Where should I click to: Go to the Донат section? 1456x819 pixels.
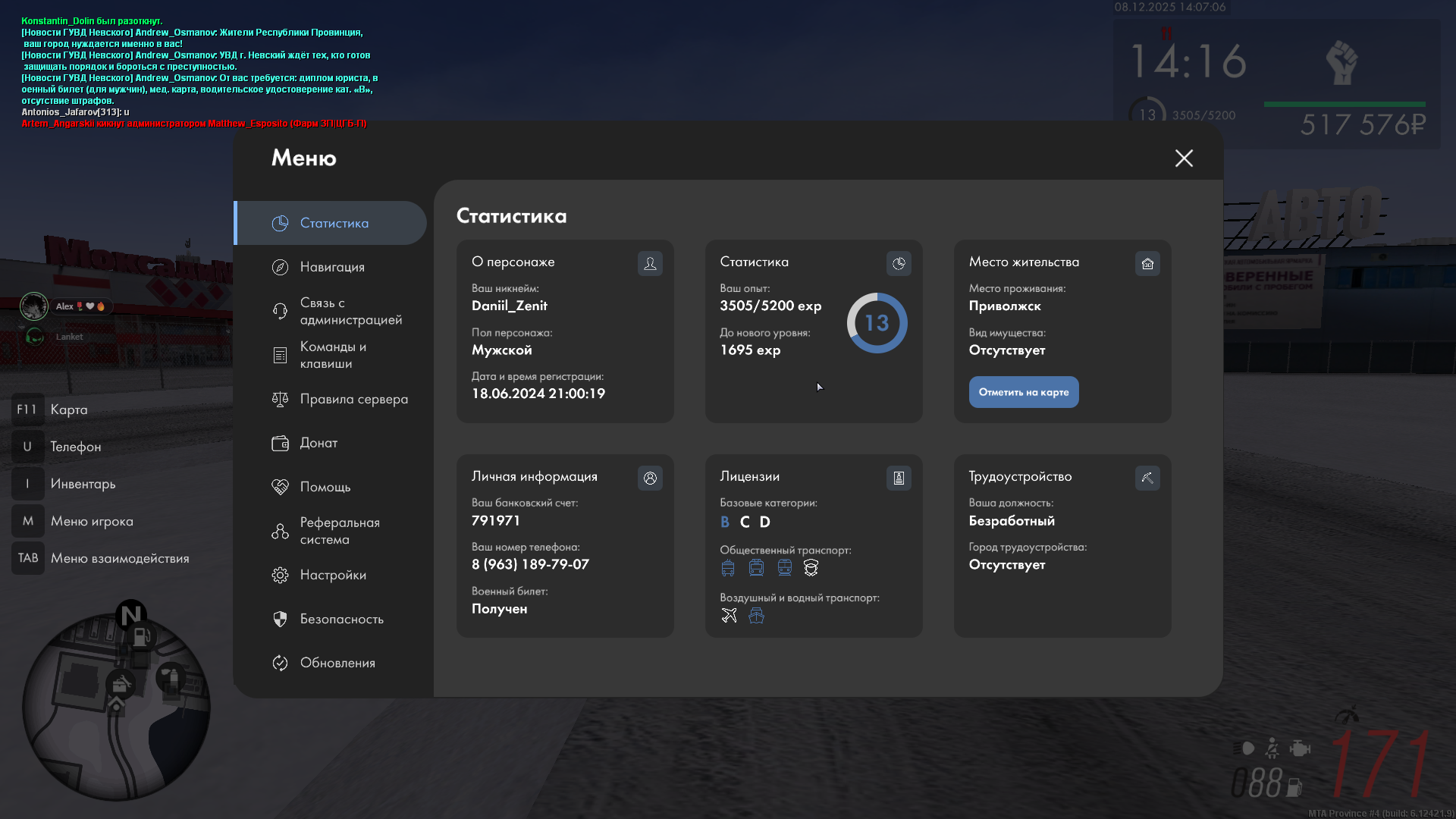(318, 443)
